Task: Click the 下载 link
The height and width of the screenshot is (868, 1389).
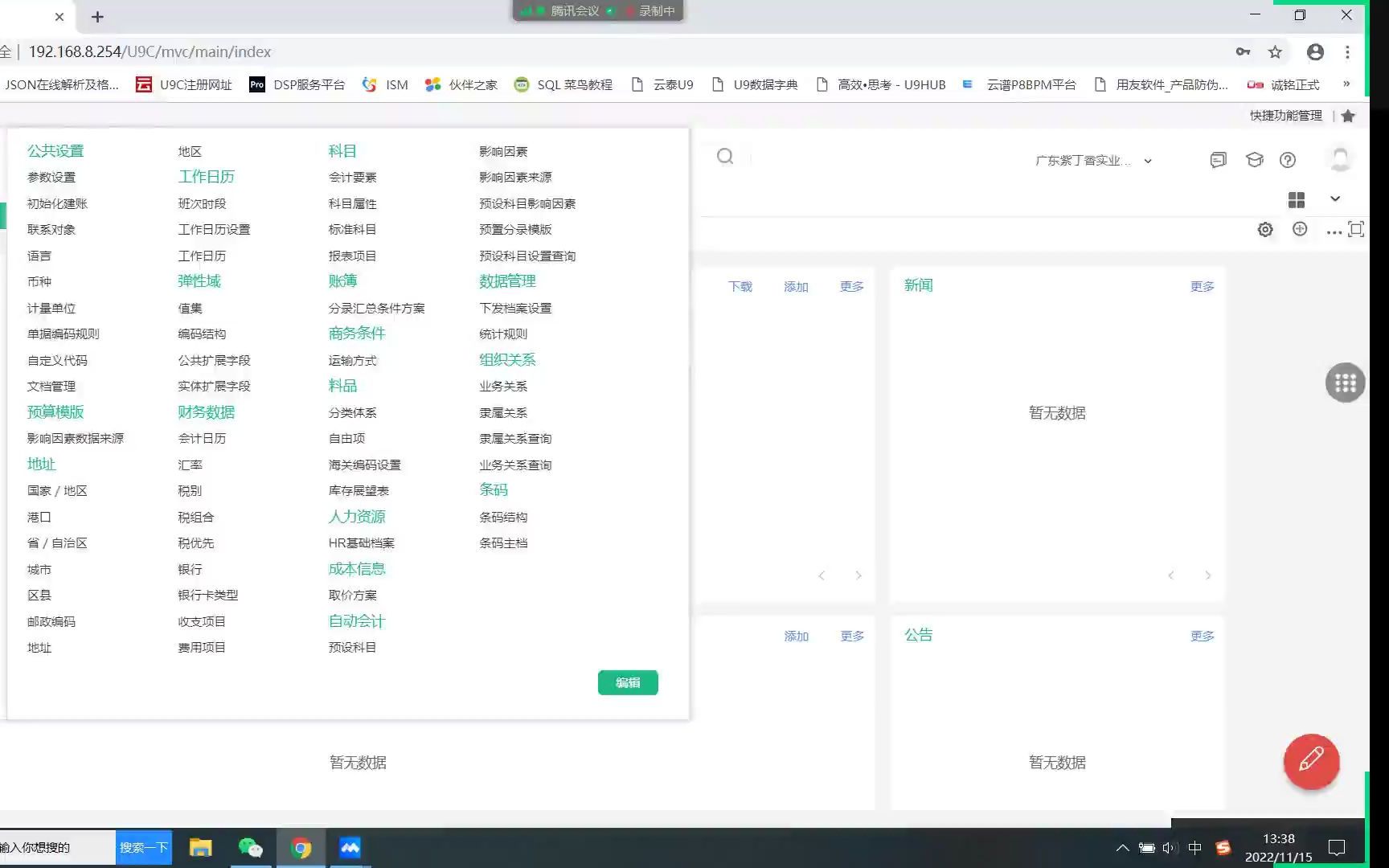Action: [x=740, y=287]
